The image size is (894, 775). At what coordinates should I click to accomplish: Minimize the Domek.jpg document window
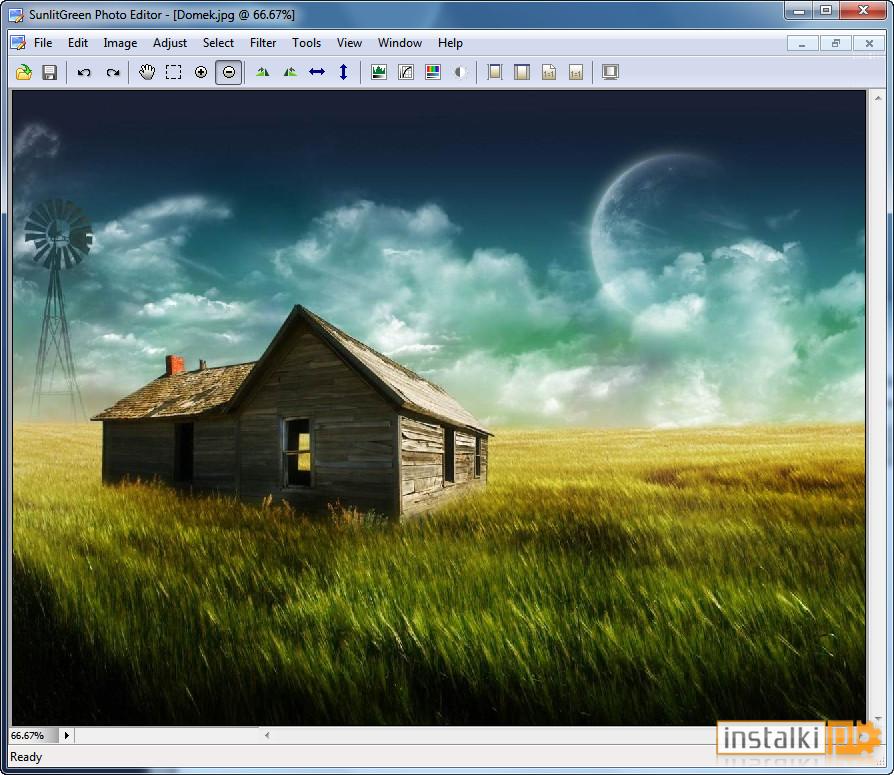point(802,43)
